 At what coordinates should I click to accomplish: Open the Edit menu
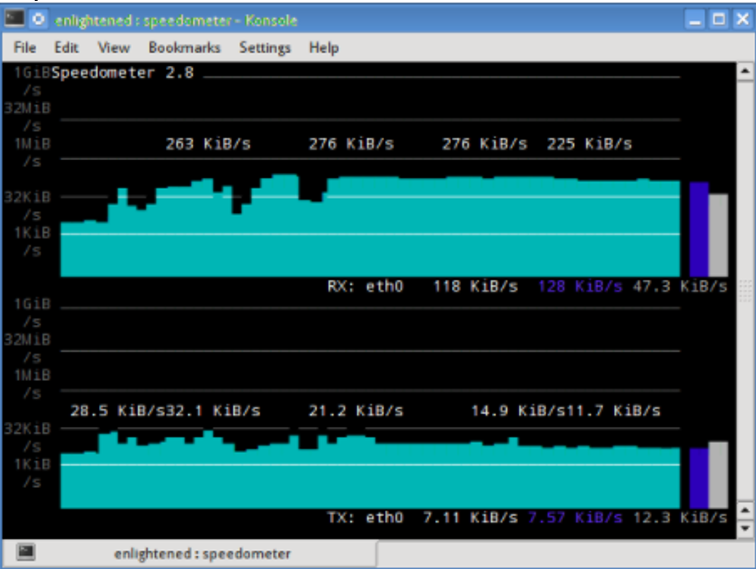click(67, 47)
